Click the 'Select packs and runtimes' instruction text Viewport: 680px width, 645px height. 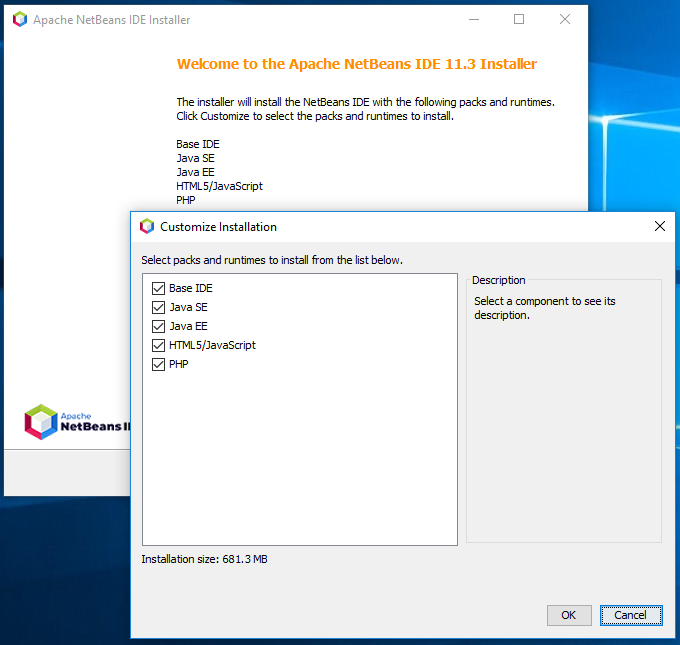[272, 260]
